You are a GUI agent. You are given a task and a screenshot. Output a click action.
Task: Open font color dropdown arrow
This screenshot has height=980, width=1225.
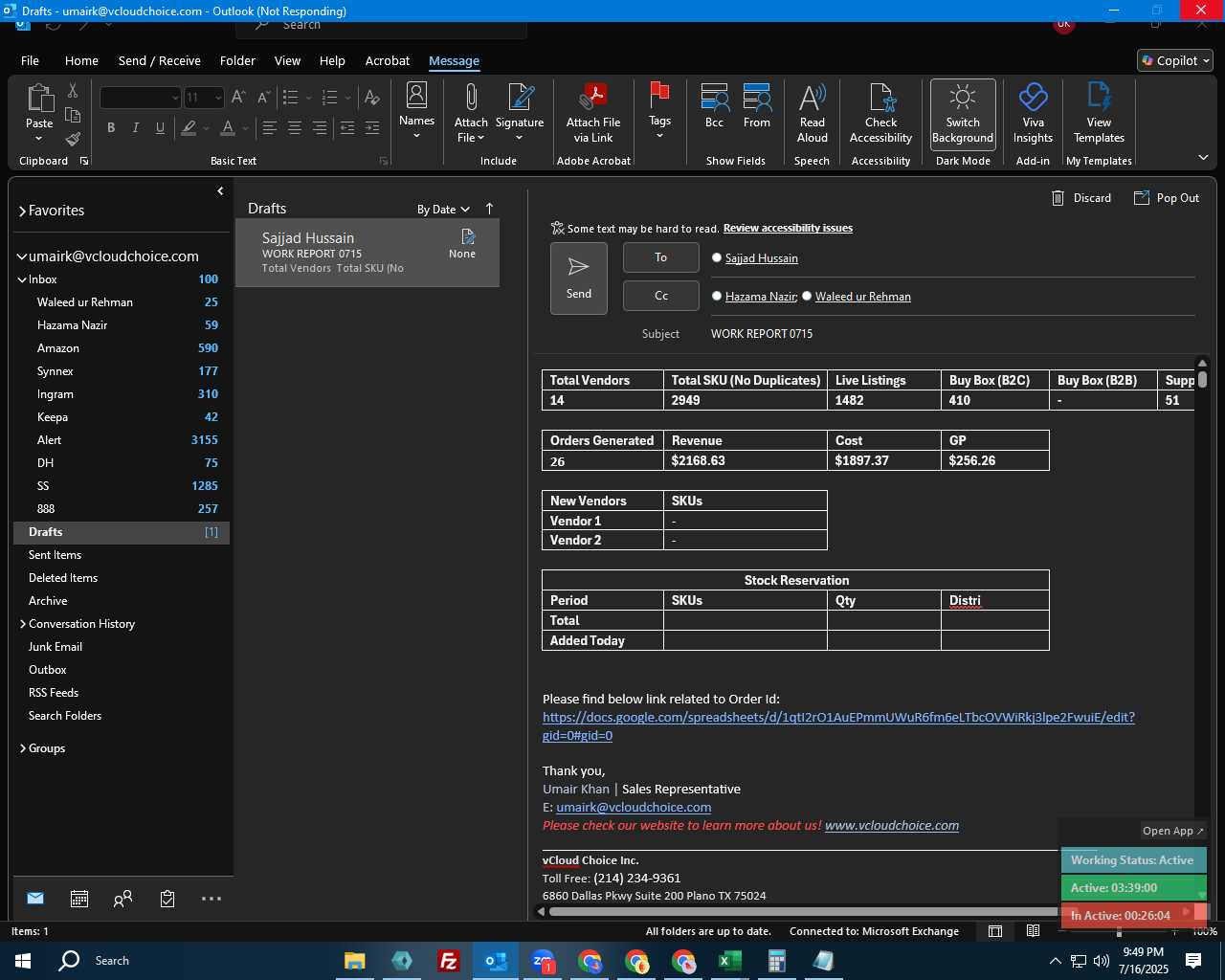tap(245, 128)
